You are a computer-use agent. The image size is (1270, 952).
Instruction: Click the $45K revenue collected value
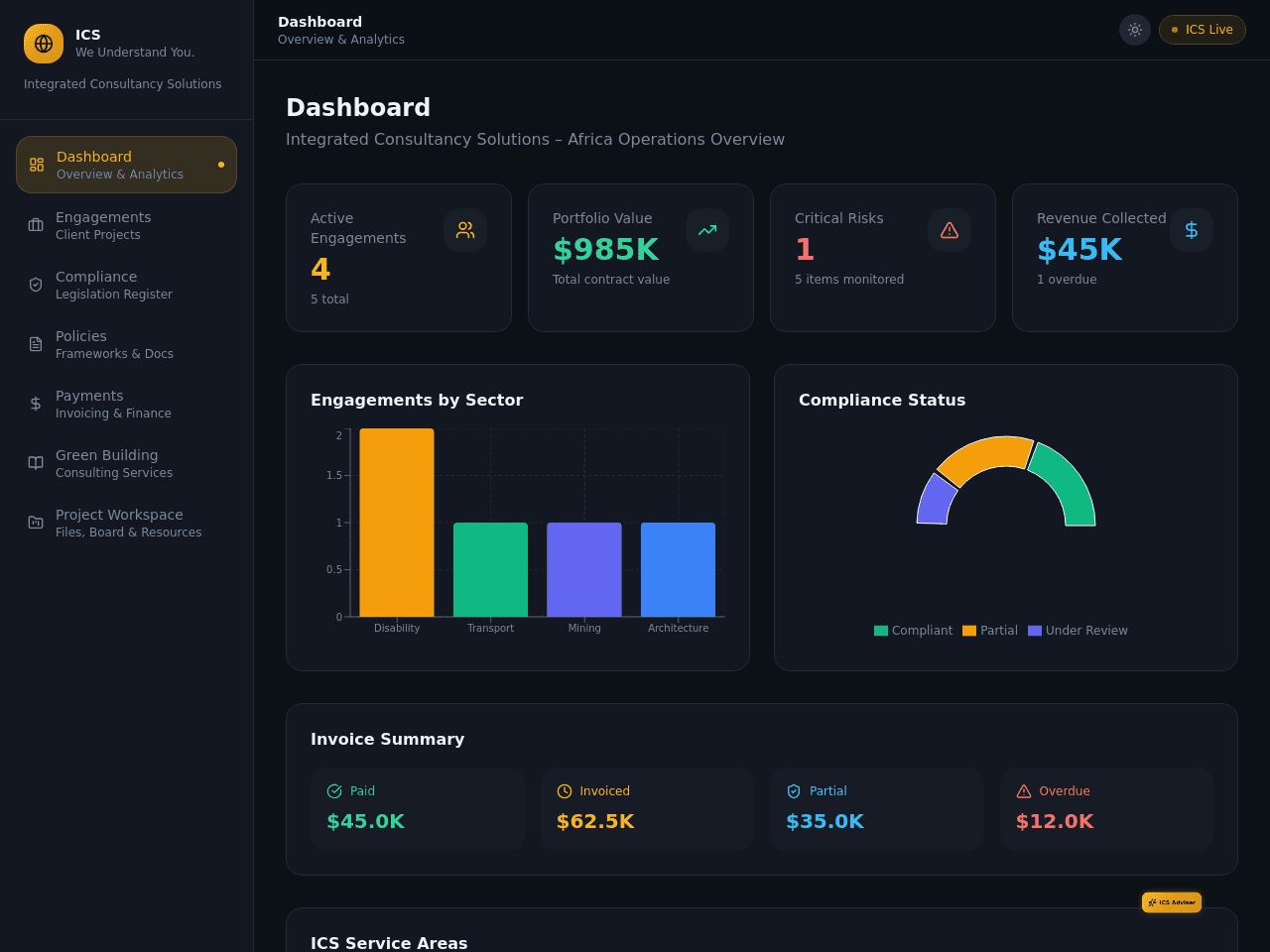point(1079,250)
